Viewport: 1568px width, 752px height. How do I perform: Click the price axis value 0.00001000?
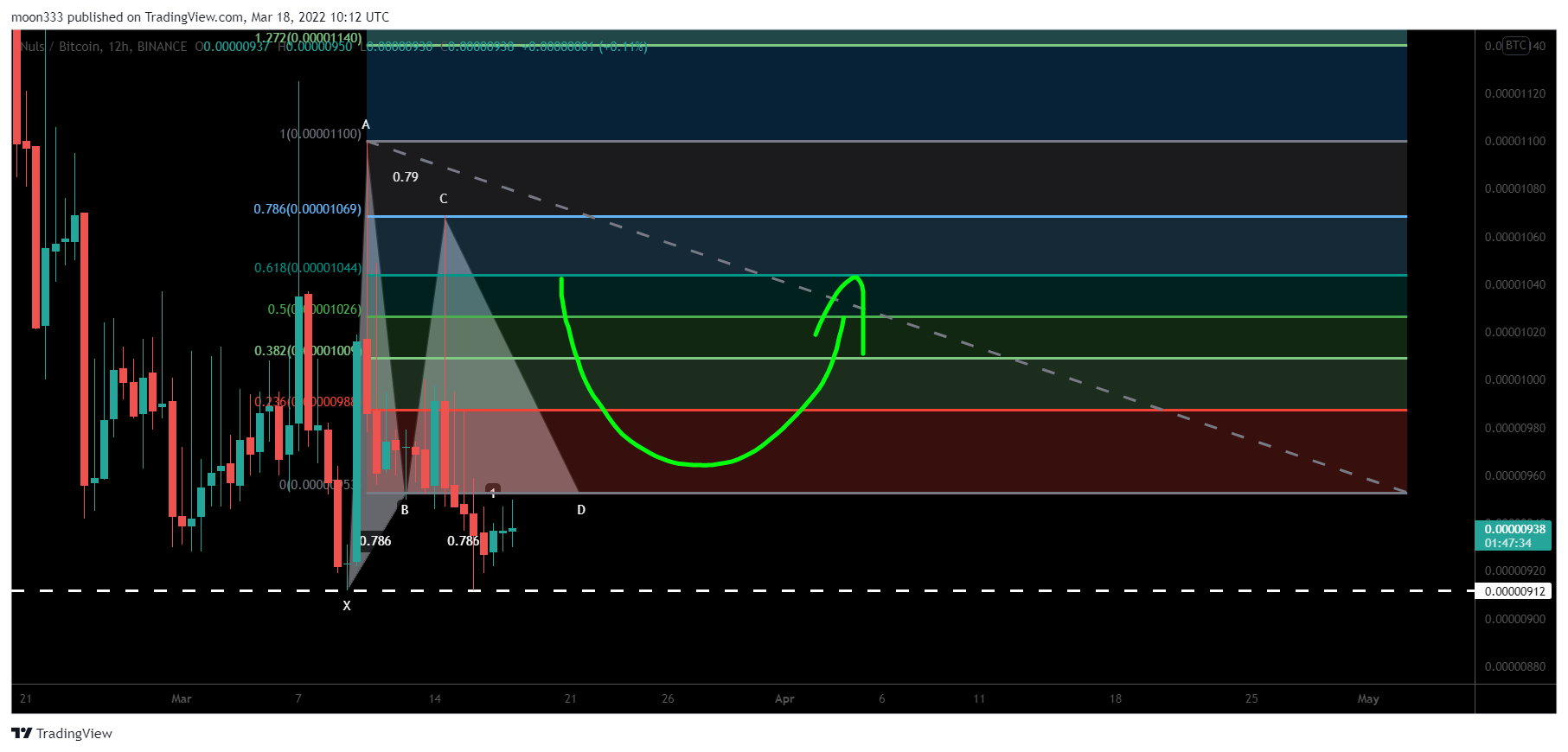click(1514, 379)
